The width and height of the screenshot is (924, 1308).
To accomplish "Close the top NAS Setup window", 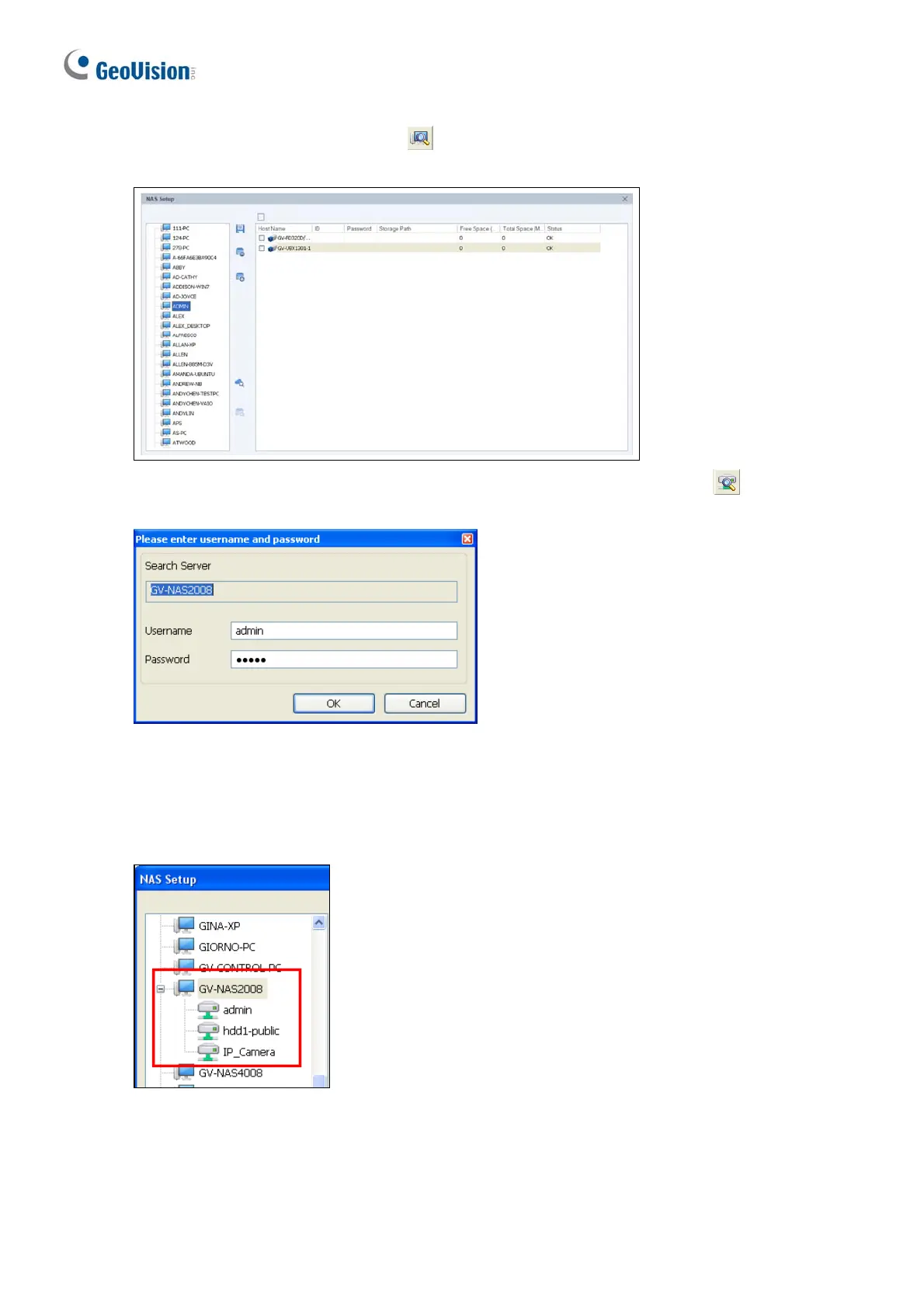I will (x=625, y=199).
